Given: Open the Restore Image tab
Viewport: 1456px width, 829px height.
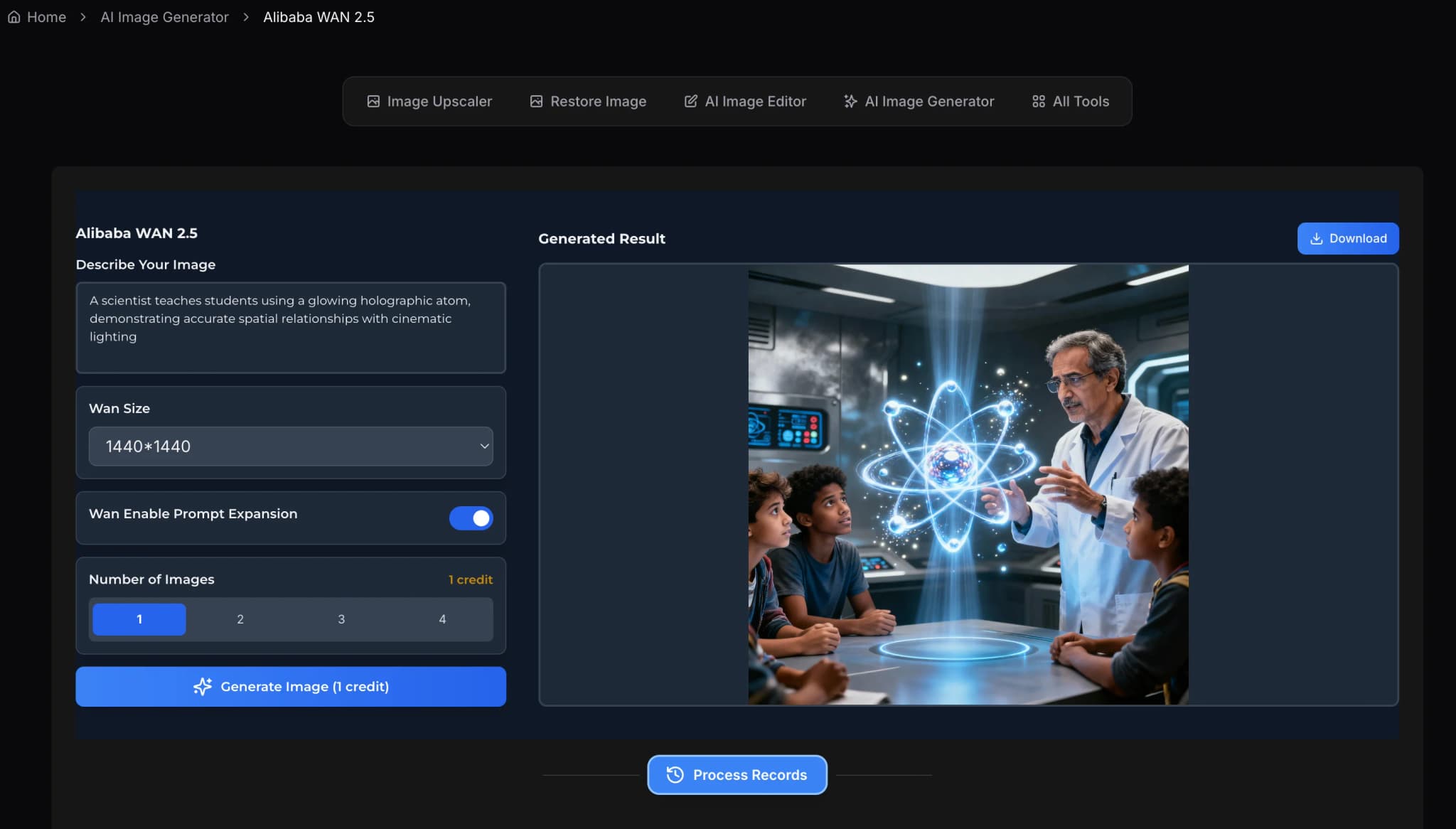Looking at the screenshot, I should (x=597, y=102).
